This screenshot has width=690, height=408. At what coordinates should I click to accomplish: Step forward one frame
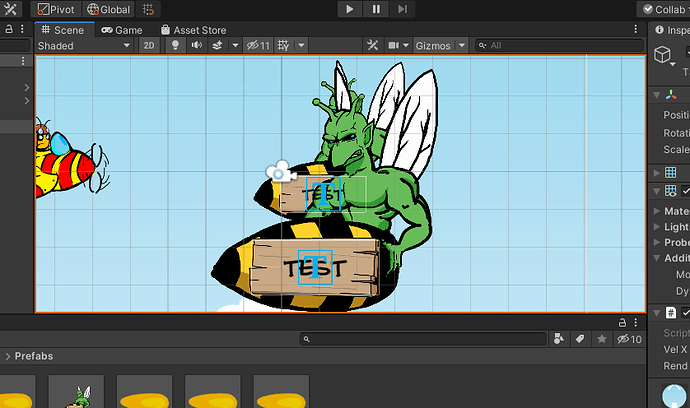402,9
